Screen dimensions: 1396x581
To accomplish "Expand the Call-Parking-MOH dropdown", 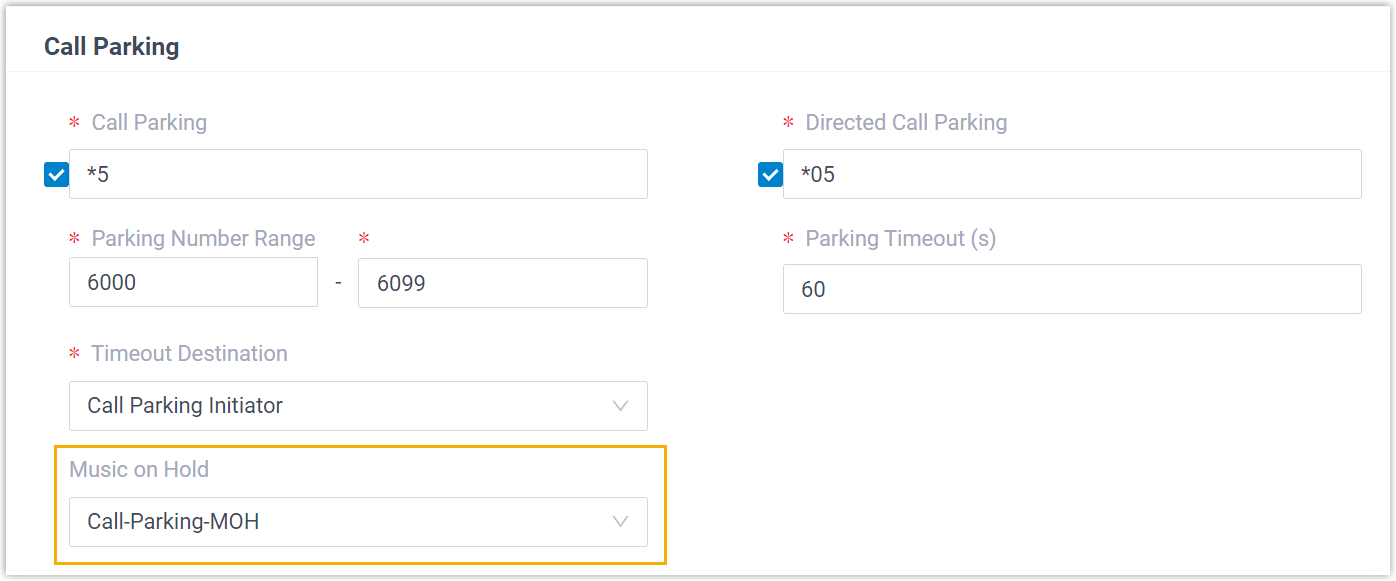I will click(x=358, y=522).
